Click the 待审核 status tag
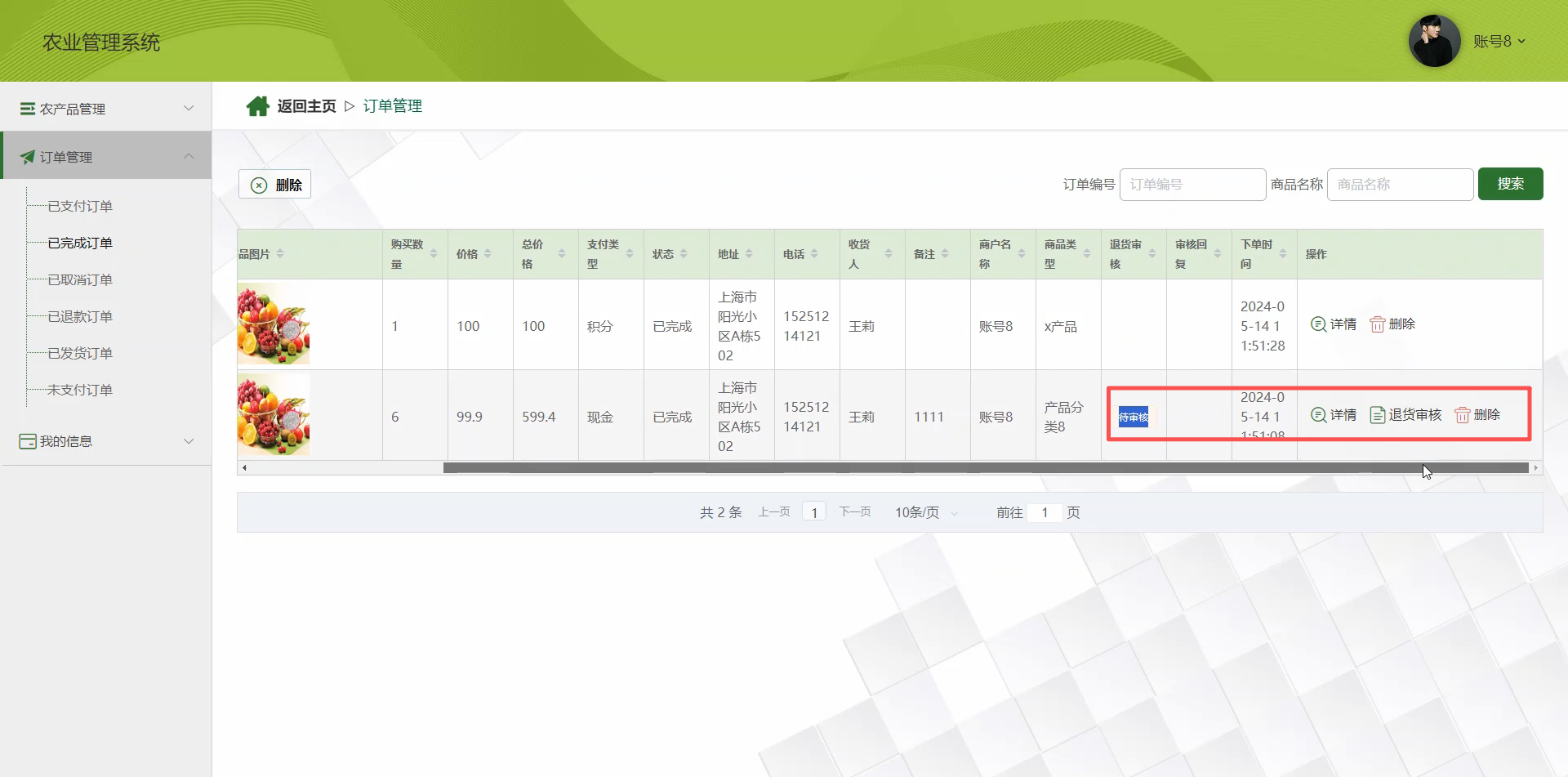The height and width of the screenshot is (777, 1568). 1134,417
